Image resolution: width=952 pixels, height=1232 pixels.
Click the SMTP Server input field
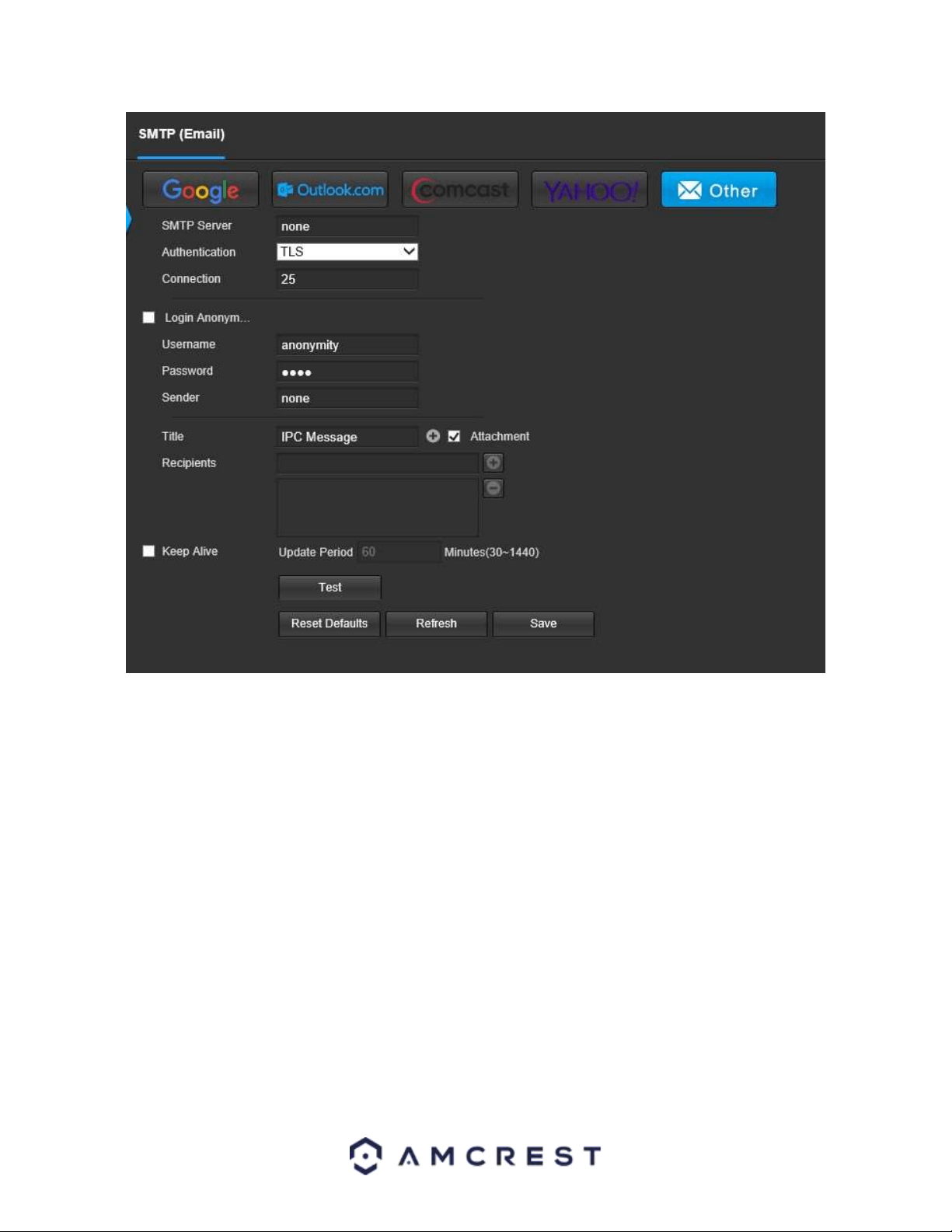click(x=347, y=226)
